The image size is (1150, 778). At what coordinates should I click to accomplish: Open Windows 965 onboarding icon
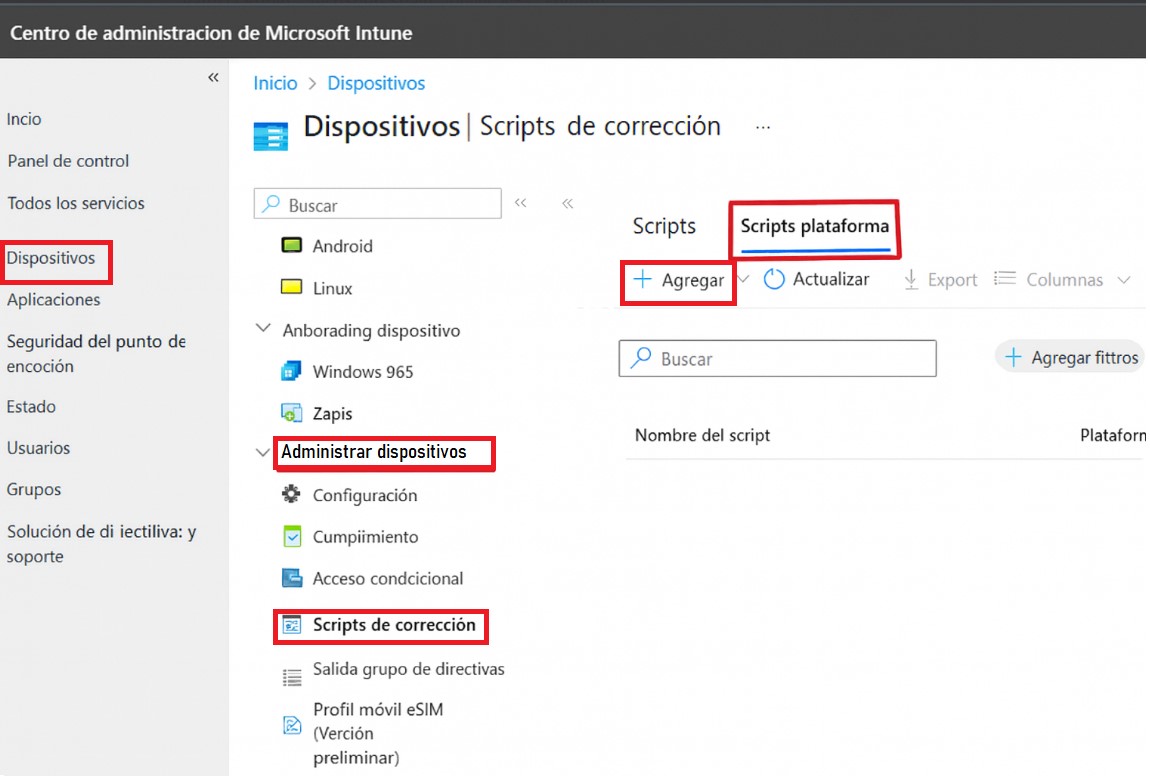tap(292, 372)
